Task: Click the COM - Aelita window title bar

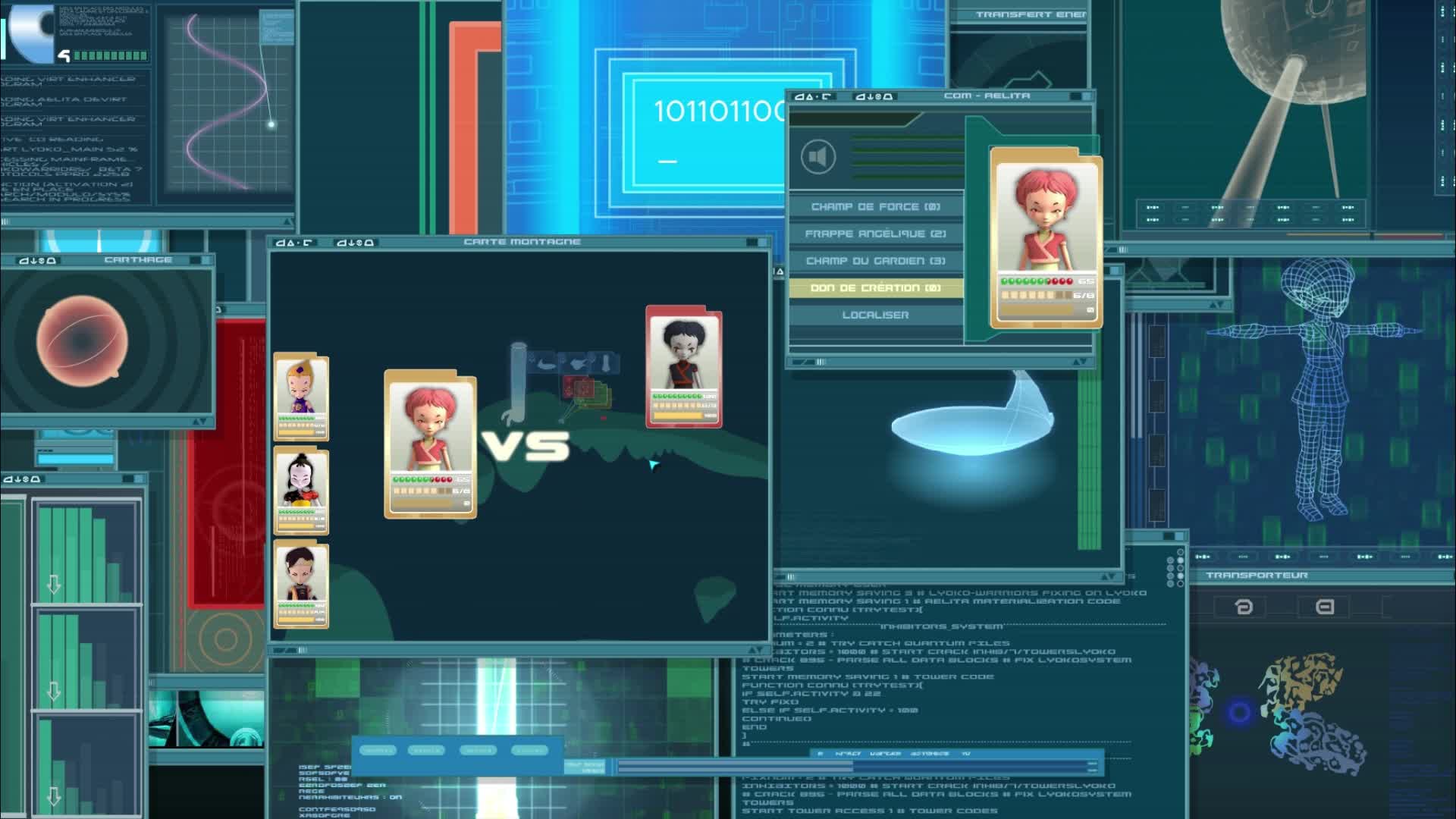Action: pyautogui.click(x=941, y=96)
